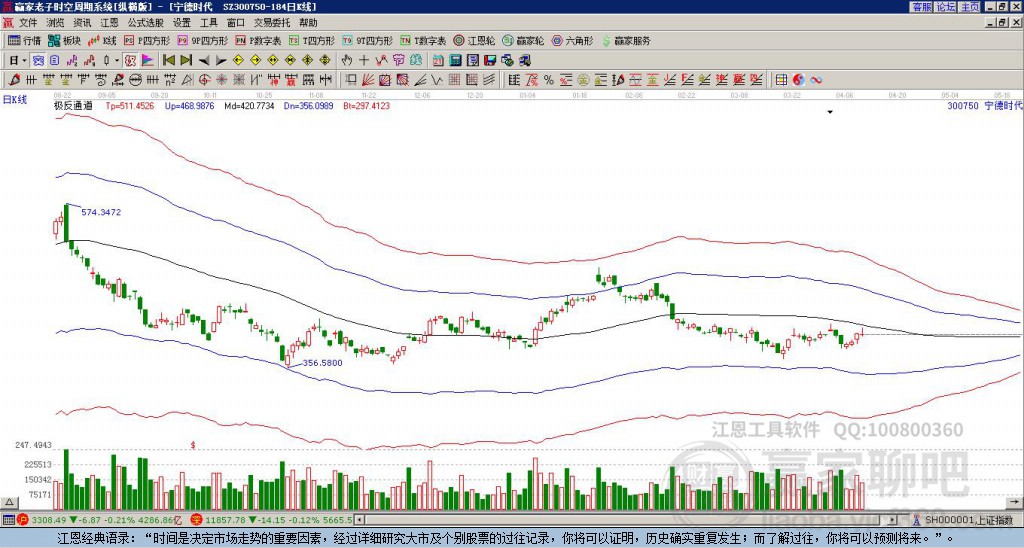Click the V-shaped zigzag line tool

(x=437, y=80)
